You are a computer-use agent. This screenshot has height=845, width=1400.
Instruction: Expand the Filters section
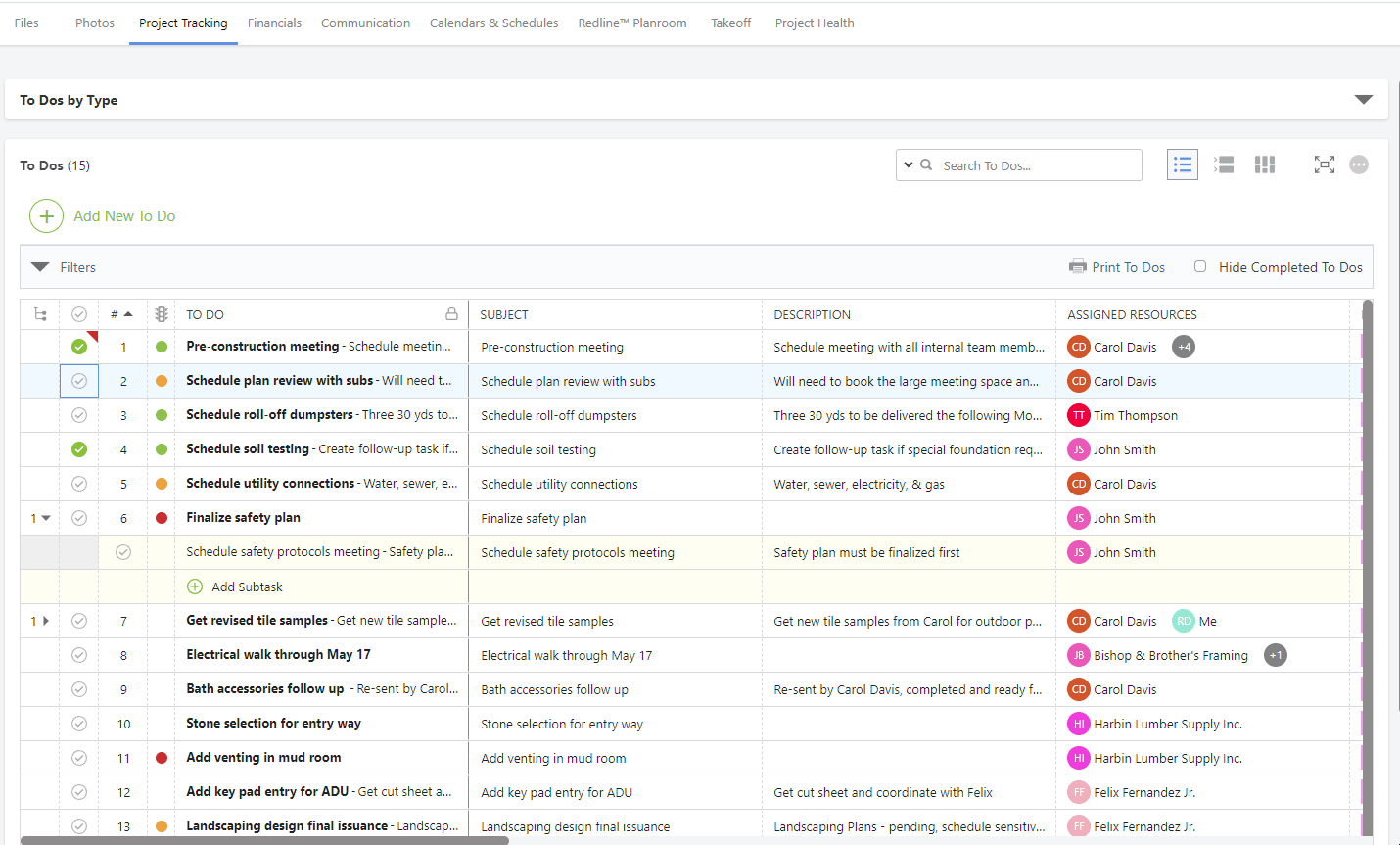pos(40,266)
